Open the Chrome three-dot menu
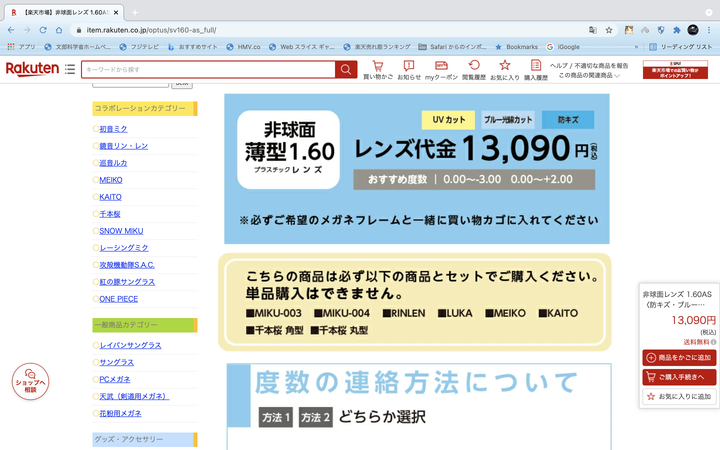Viewport: 720px width, 450px height. tap(709, 30)
